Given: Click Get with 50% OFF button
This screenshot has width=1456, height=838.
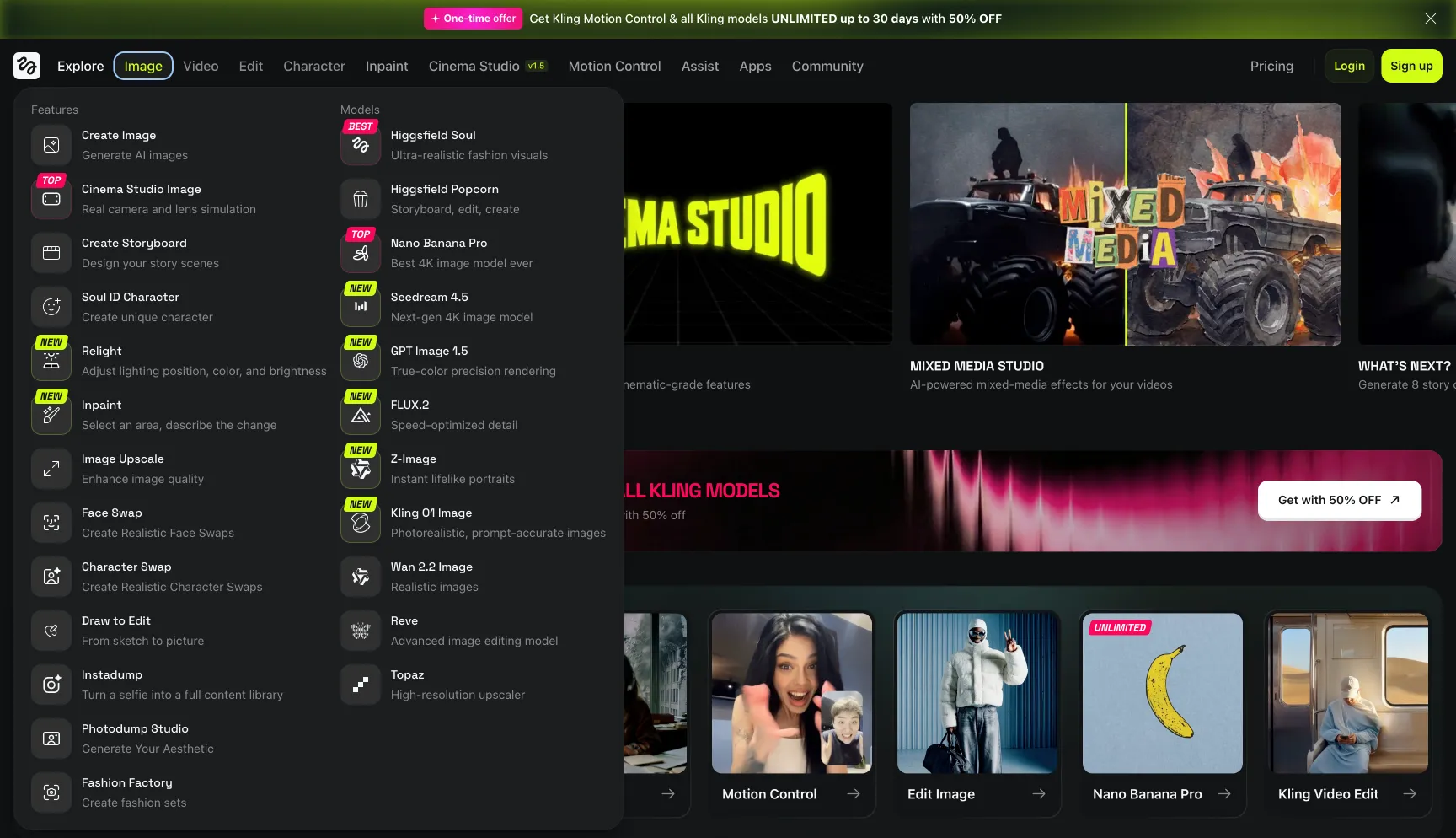Looking at the screenshot, I should pyautogui.click(x=1339, y=500).
